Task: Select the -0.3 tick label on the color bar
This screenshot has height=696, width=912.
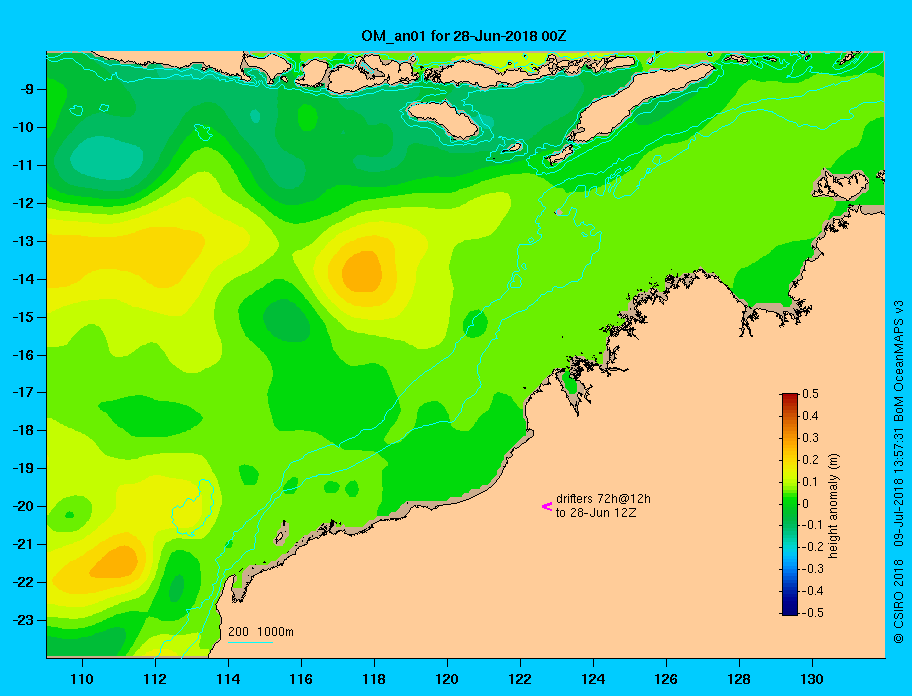Action: (x=812, y=569)
